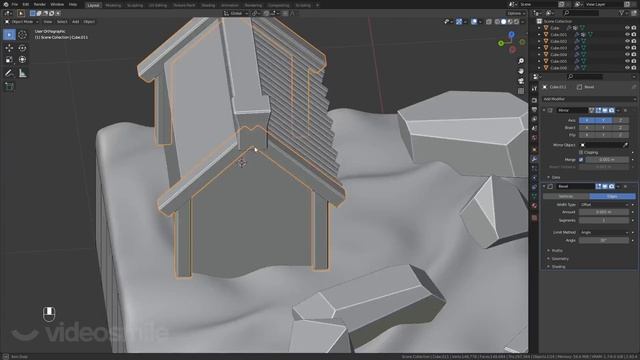Open the Add Modifier dropdown
This screenshot has height=360, width=640.
coord(589,99)
